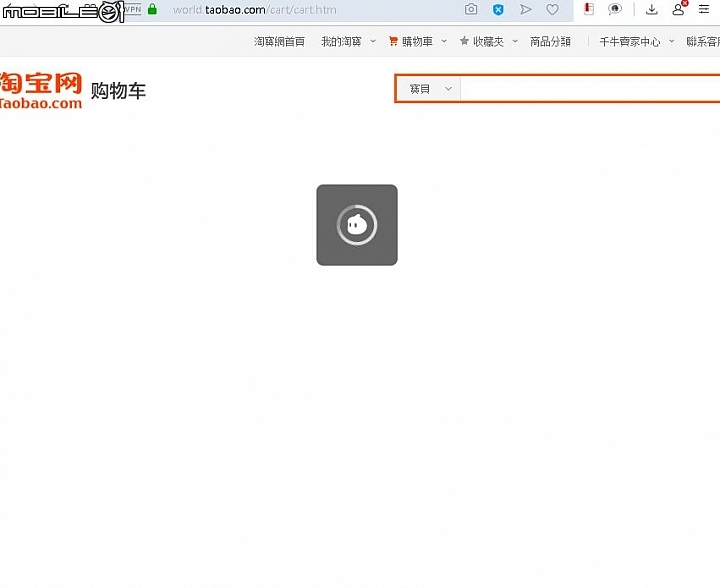
Task: Click the 聯系客服 customer service link
Action: tap(703, 42)
